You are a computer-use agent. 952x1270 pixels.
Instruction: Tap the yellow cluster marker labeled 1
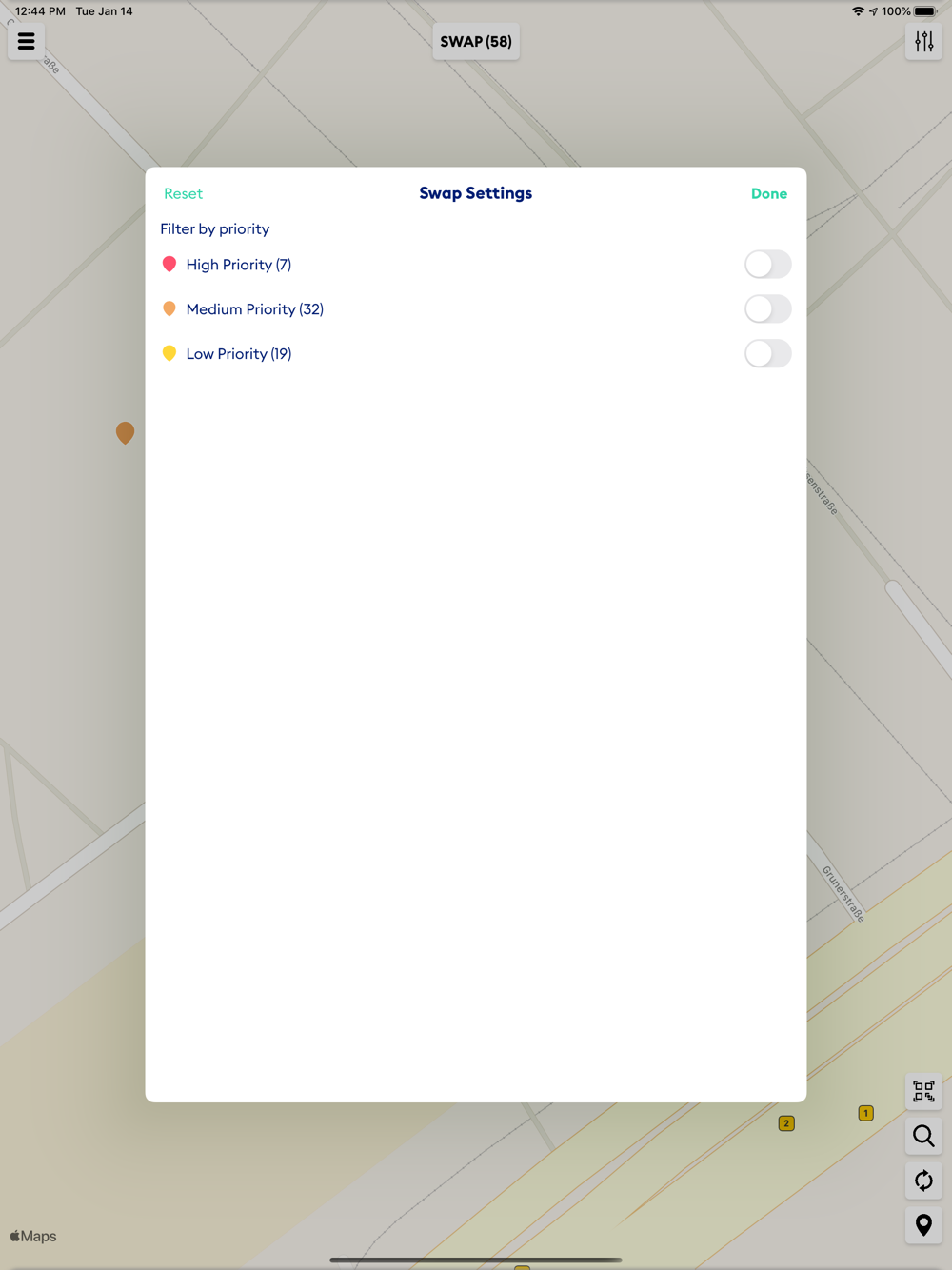(x=865, y=1113)
